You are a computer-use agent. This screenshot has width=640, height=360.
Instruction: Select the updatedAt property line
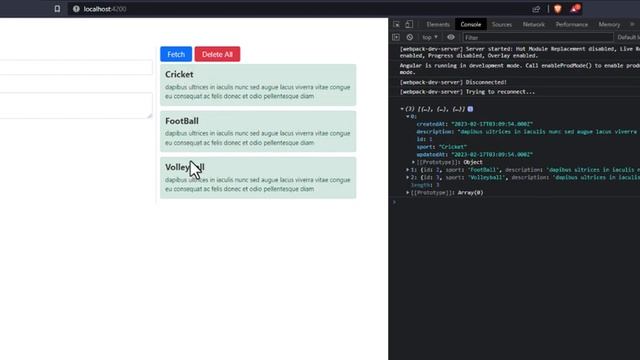click(x=475, y=155)
